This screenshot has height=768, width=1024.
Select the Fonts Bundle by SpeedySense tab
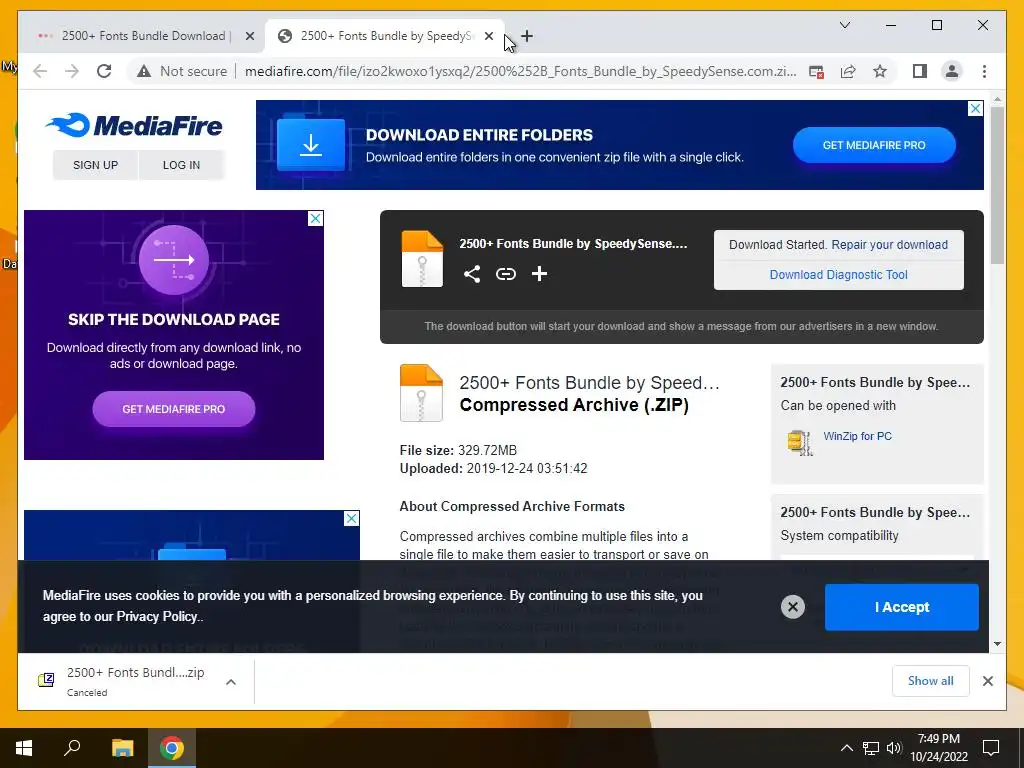[x=385, y=36]
